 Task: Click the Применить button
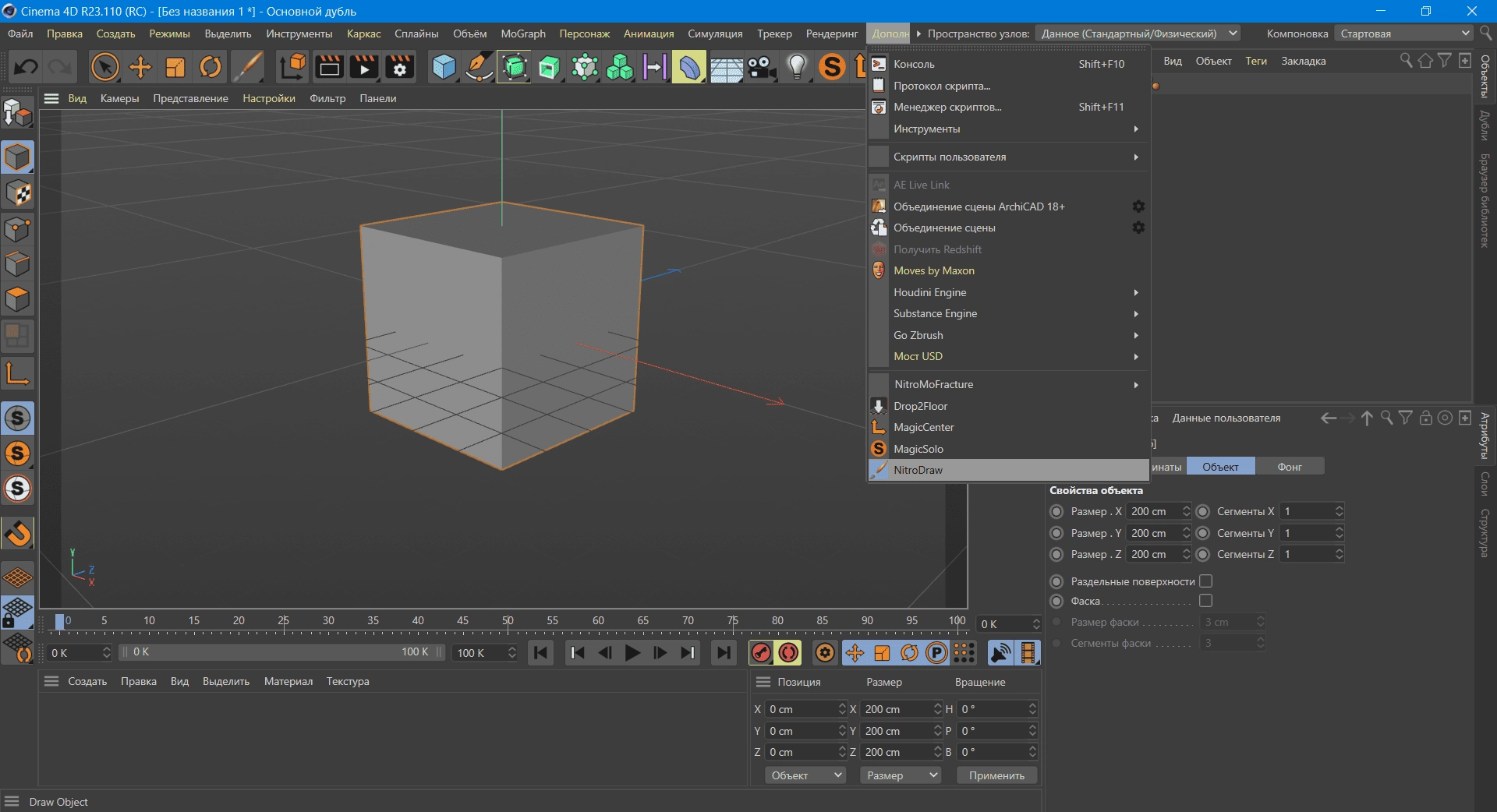[x=997, y=775]
